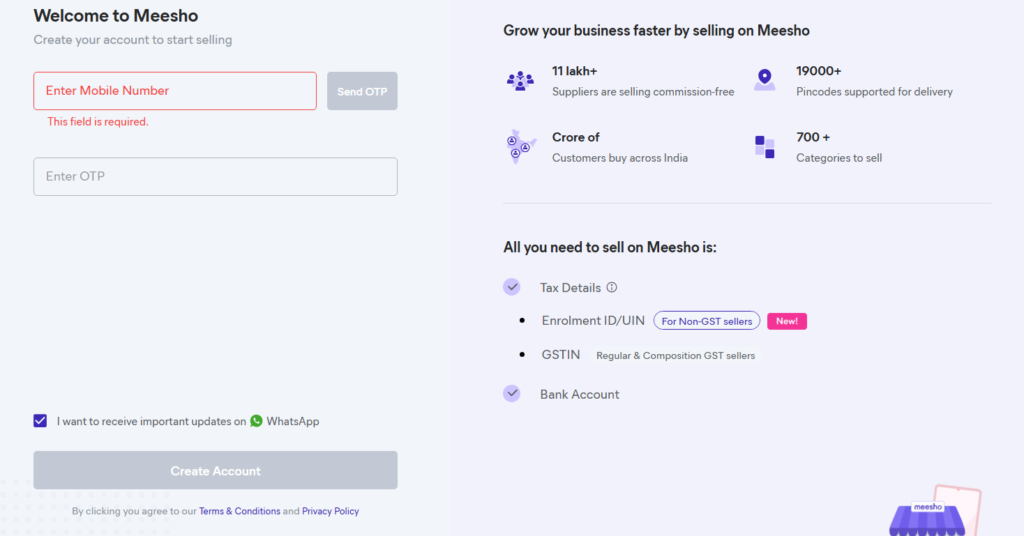
Task: Click the Tax Details checkmark icon
Action: tap(512, 287)
